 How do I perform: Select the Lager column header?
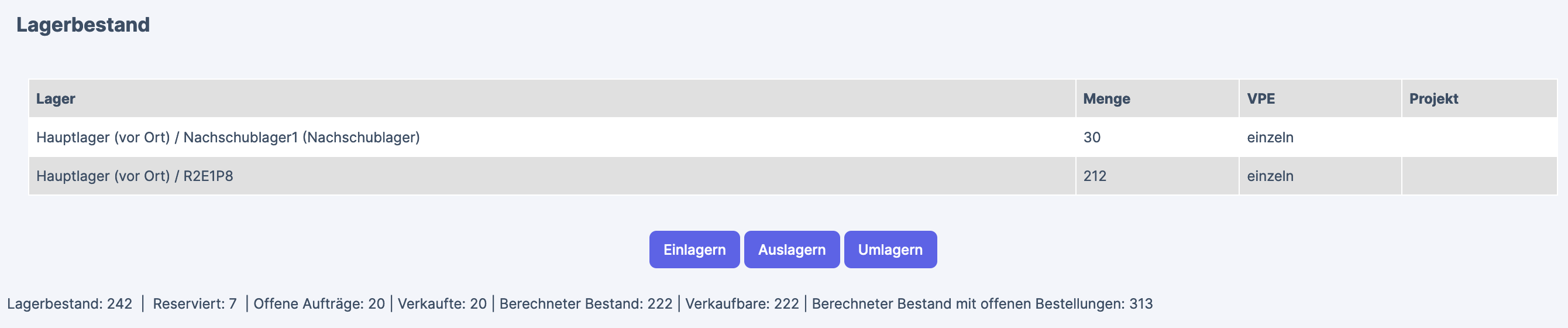click(56, 99)
